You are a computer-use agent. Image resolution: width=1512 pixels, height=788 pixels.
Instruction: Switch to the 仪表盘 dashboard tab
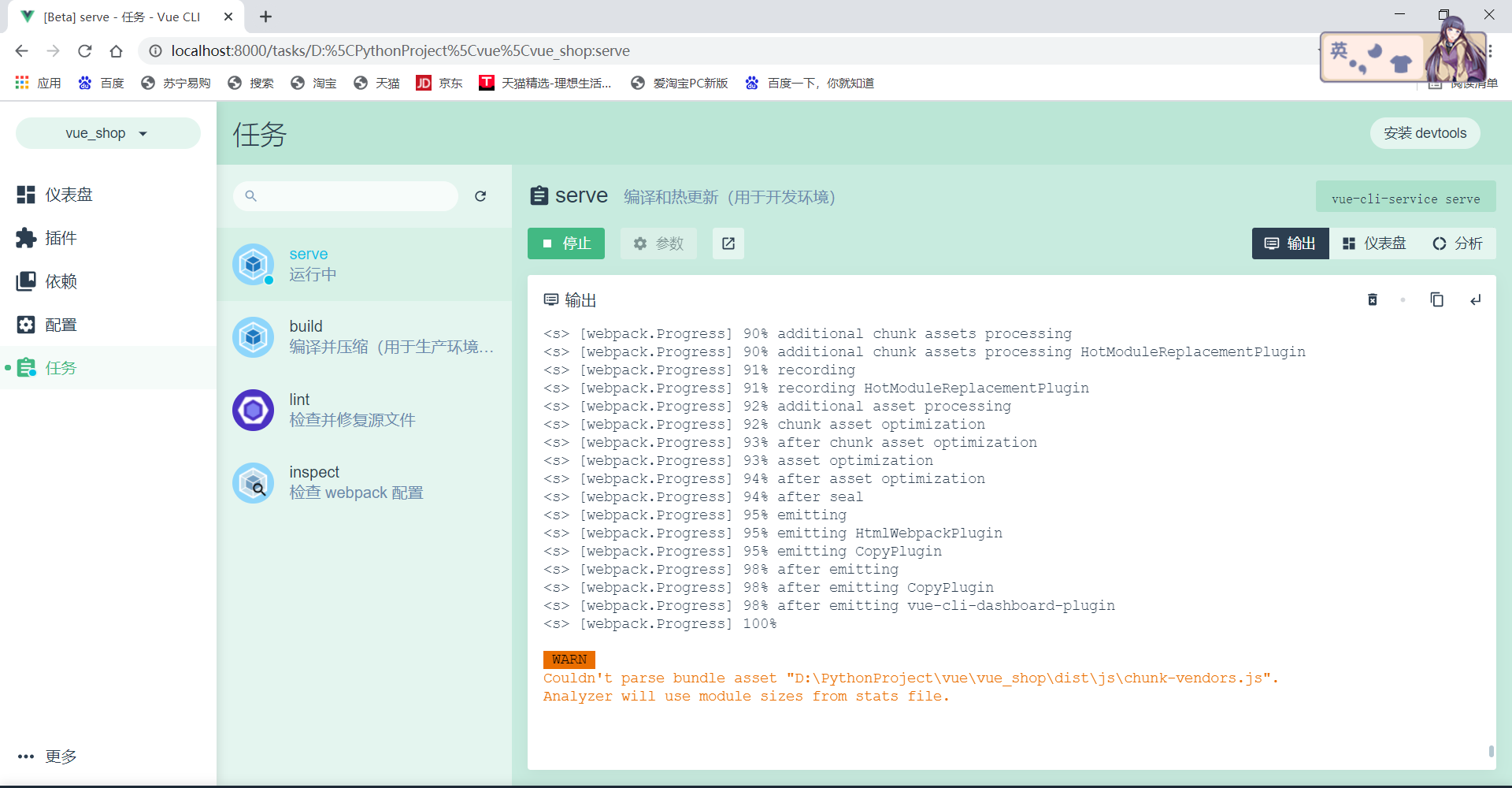[x=1374, y=243]
